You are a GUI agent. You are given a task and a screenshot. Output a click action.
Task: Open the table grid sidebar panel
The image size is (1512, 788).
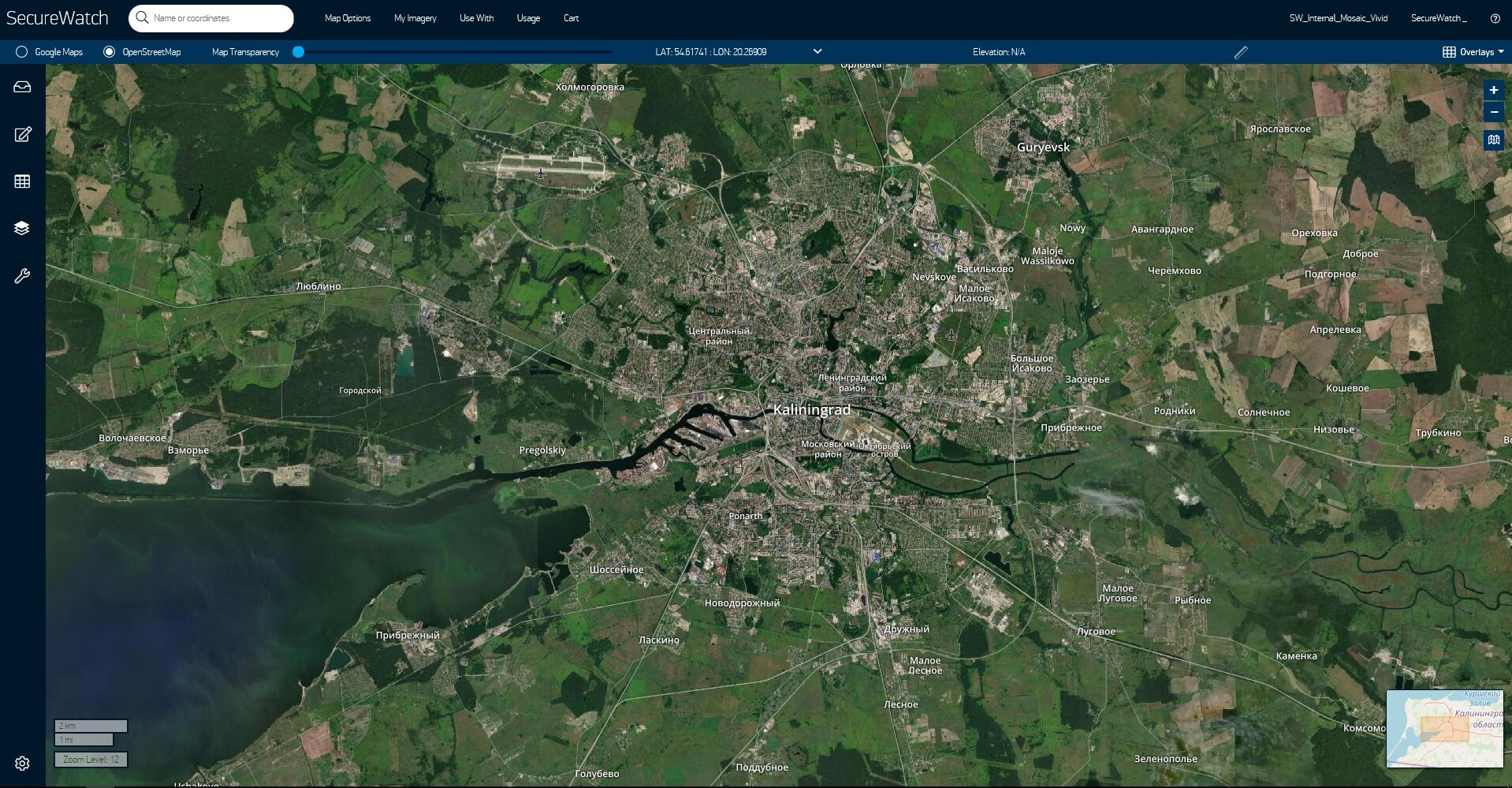(22, 181)
